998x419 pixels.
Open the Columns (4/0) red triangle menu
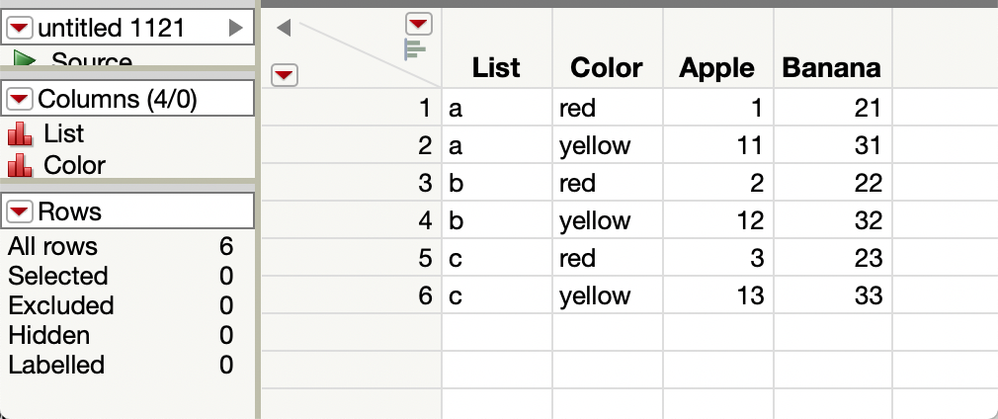pyautogui.click(x=22, y=99)
